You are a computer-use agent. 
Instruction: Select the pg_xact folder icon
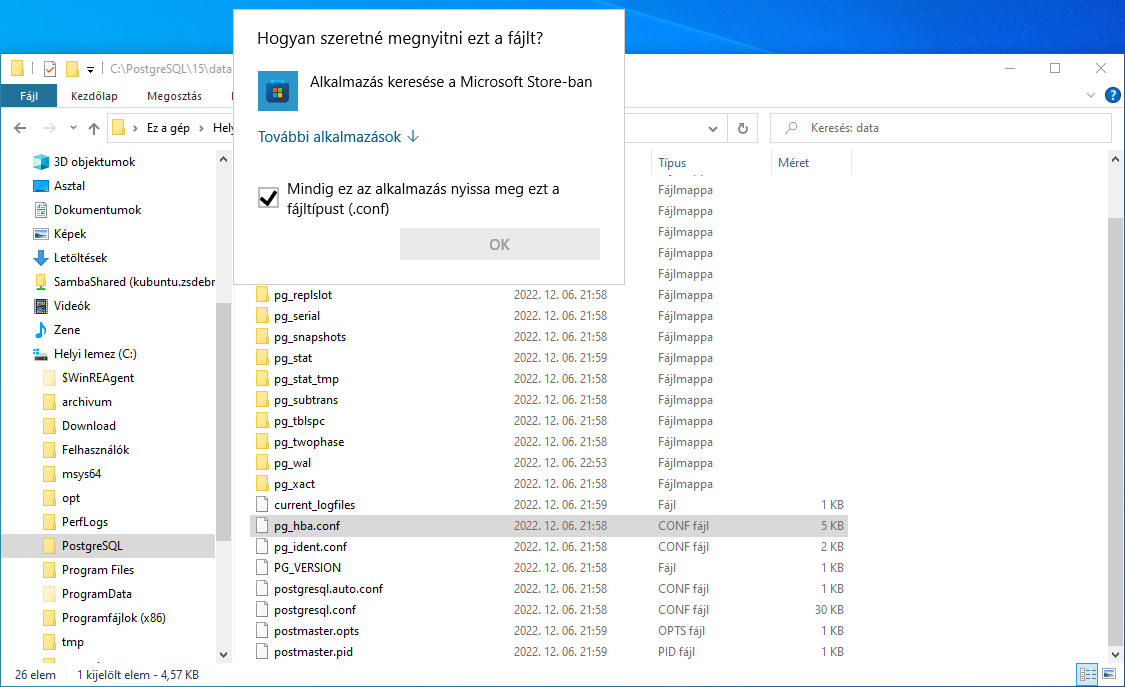pyautogui.click(x=263, y=484)
